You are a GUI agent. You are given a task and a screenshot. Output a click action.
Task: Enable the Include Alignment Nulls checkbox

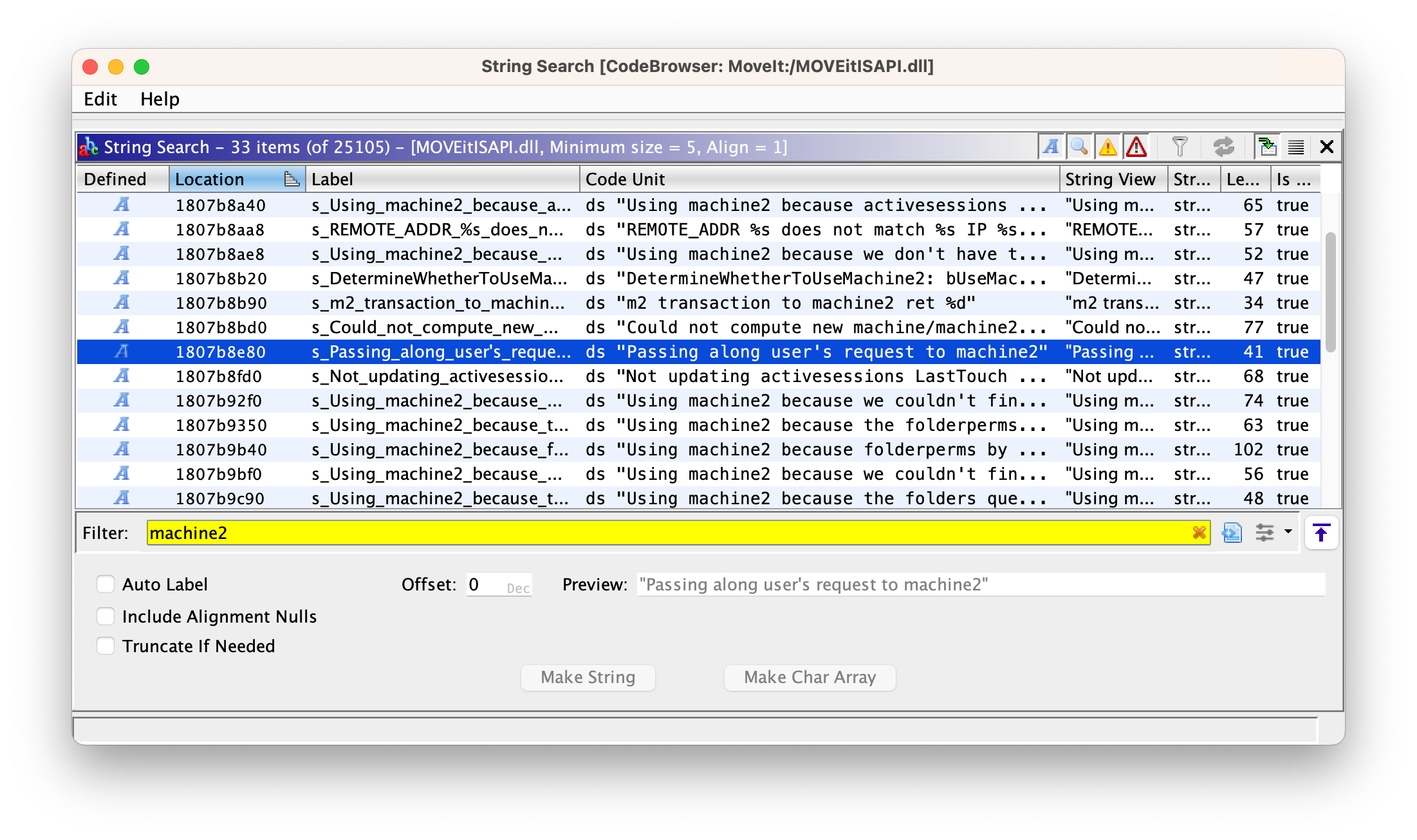click(106, 616)
